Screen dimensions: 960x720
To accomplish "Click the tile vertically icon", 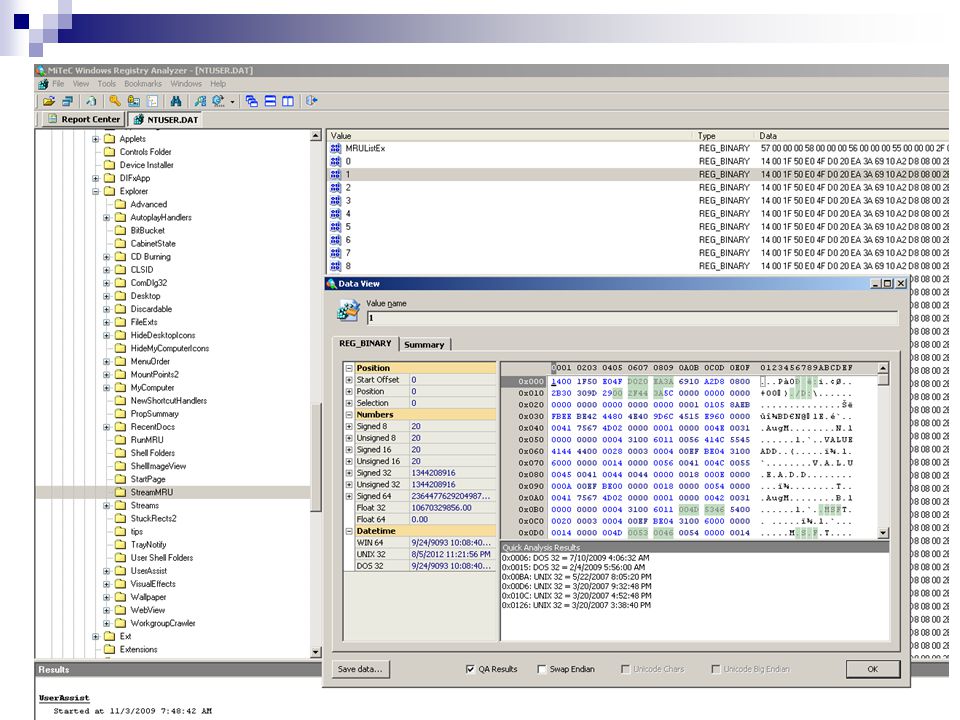I will tap(288, 101).
